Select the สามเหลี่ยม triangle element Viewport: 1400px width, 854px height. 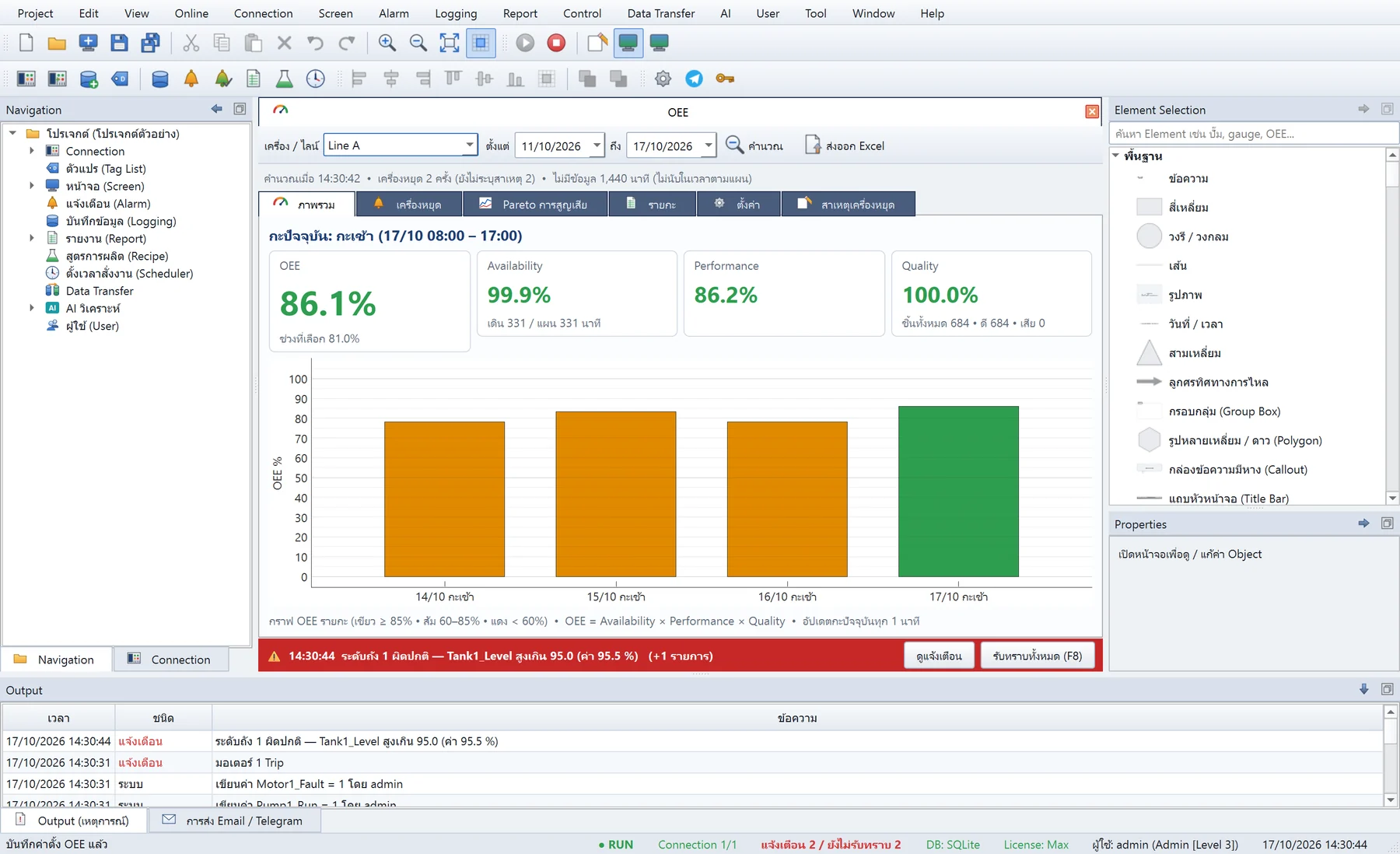[1195, 353]
